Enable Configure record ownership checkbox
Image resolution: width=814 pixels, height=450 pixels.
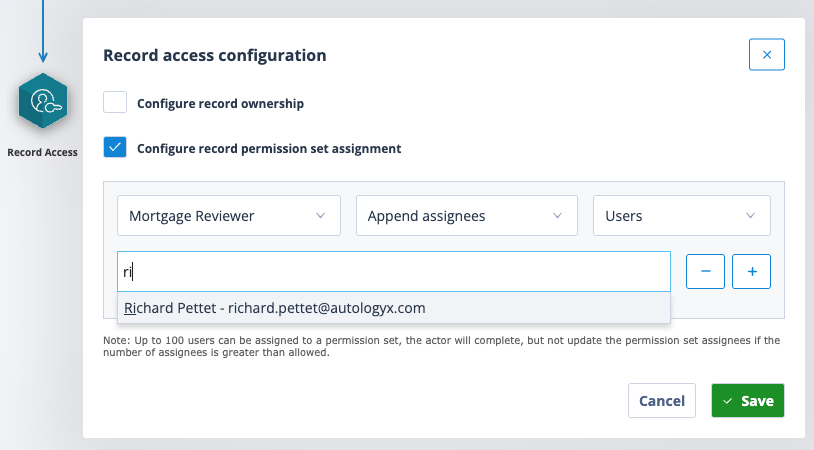[115, 102]
